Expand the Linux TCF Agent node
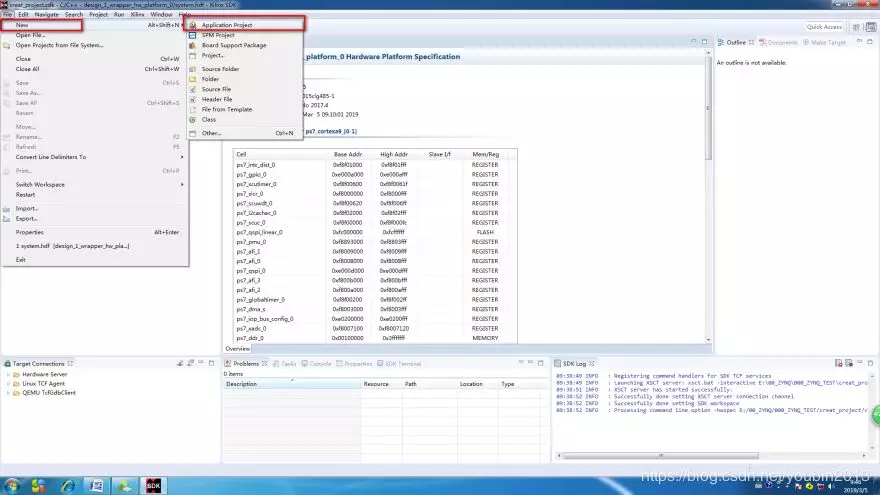The width and height of the screenshot is (880, 495). (8, 383)
